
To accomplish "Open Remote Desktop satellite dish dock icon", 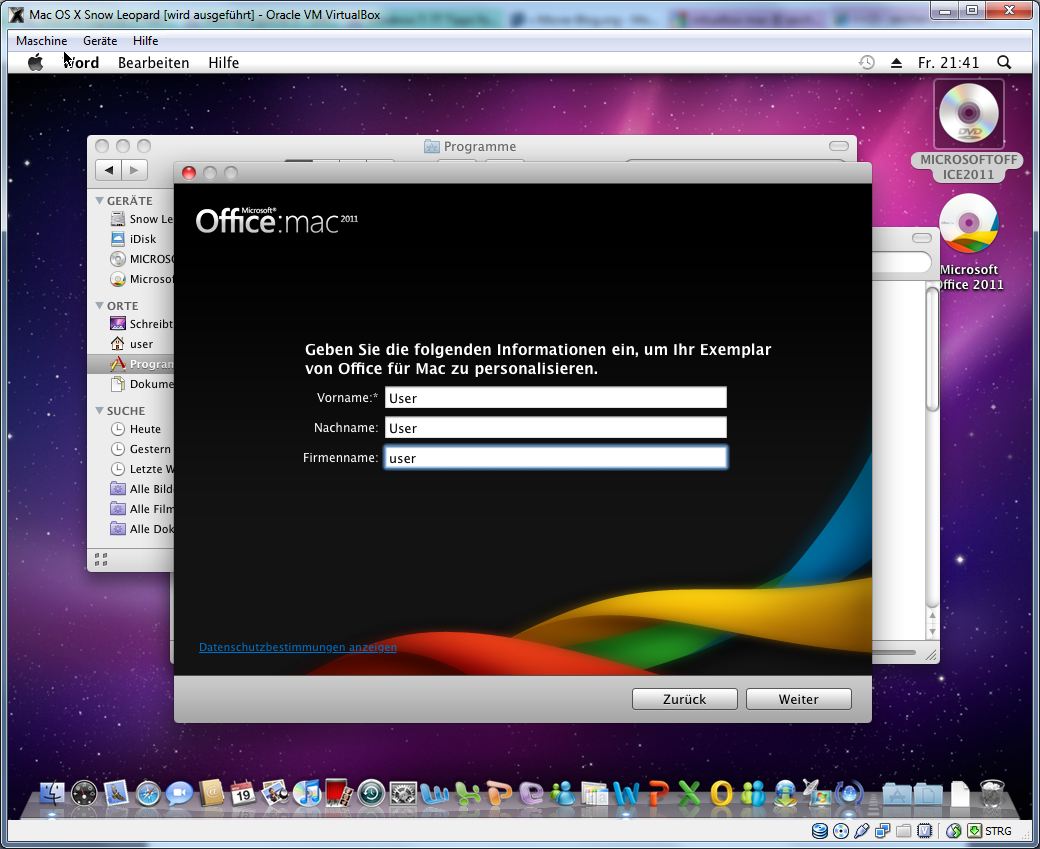I will tap(817, 793).
